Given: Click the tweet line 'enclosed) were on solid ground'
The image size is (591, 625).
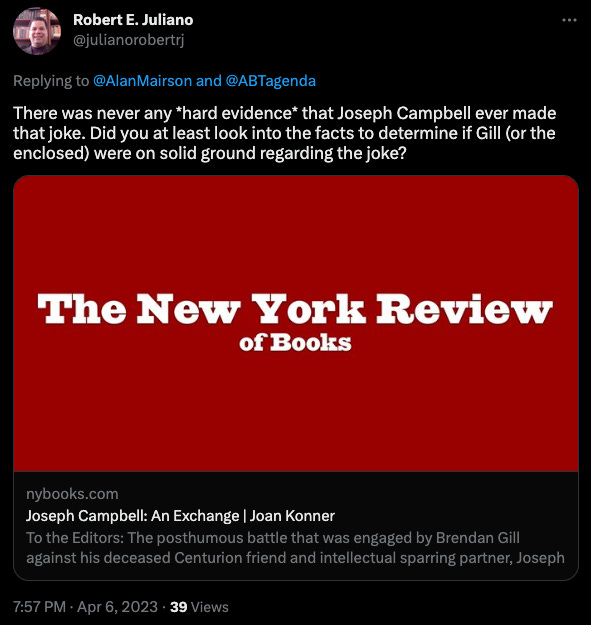Looking at the screenshot, I should [209, 153].
